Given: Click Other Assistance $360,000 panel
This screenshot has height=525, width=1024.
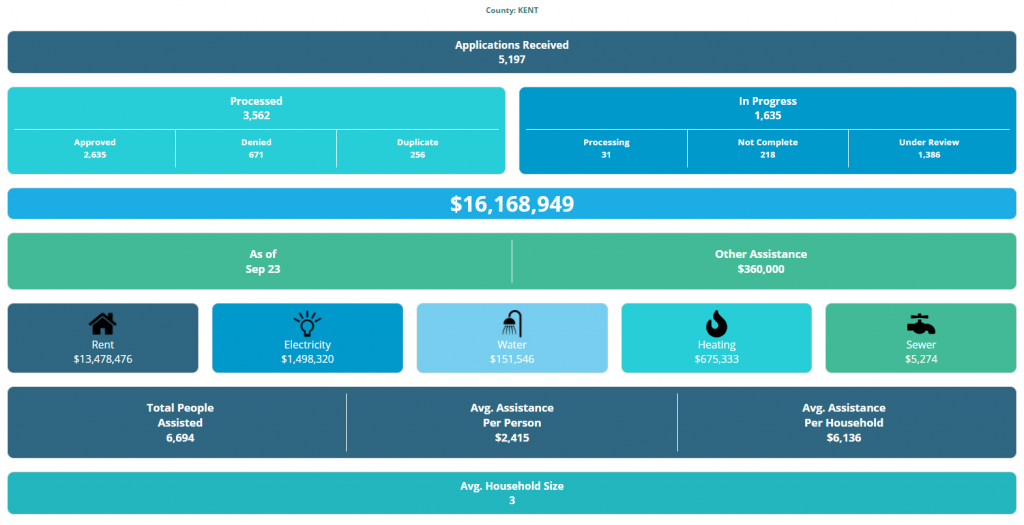Looking at the screenshot, I should point(761,262).
